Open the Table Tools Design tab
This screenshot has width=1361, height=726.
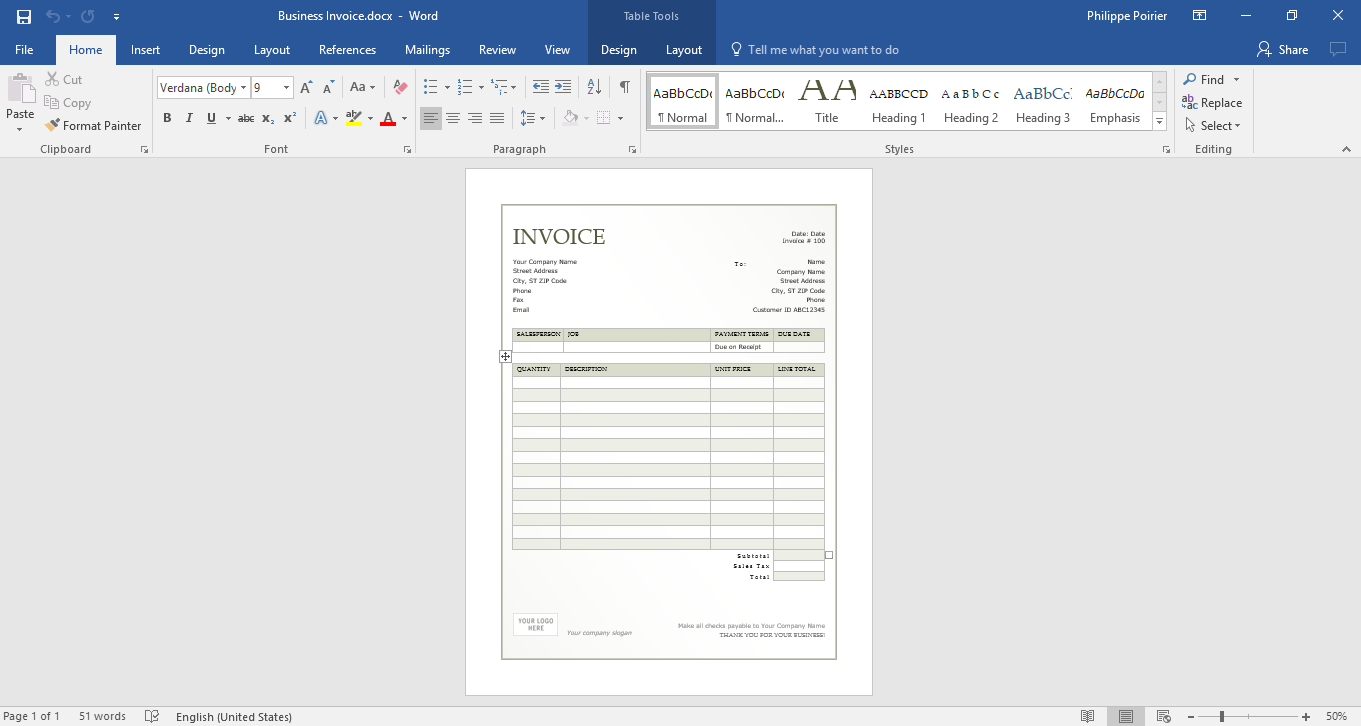(x=618, y=49)
